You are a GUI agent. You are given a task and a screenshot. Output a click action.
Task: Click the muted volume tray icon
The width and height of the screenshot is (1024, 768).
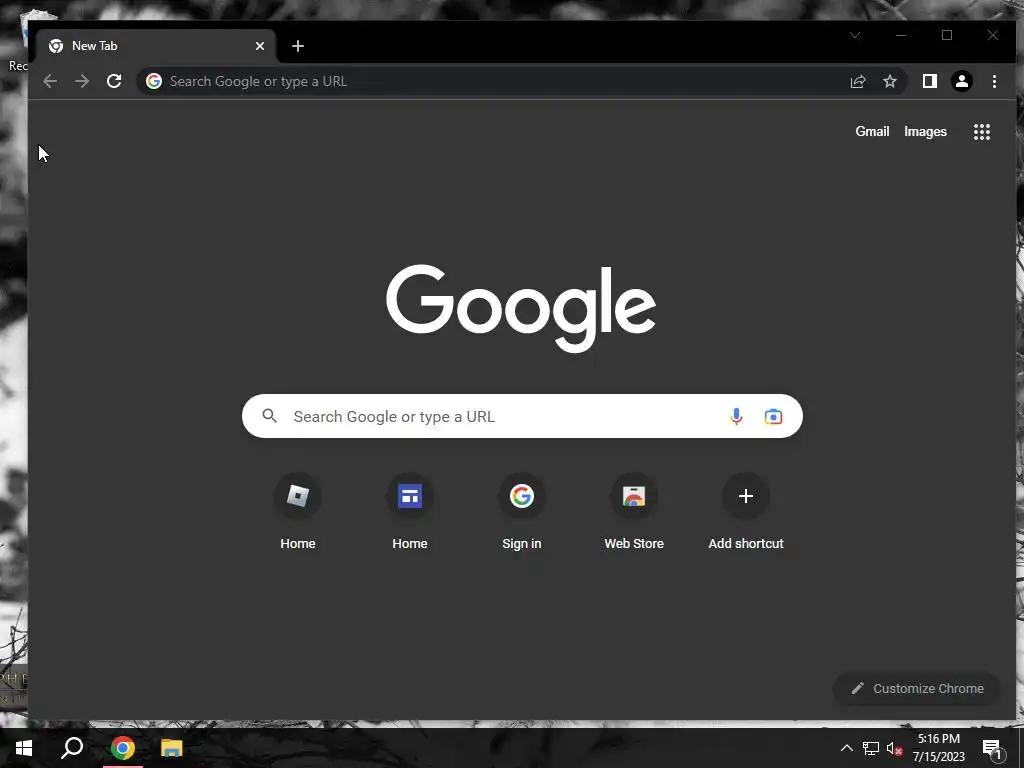894,748
